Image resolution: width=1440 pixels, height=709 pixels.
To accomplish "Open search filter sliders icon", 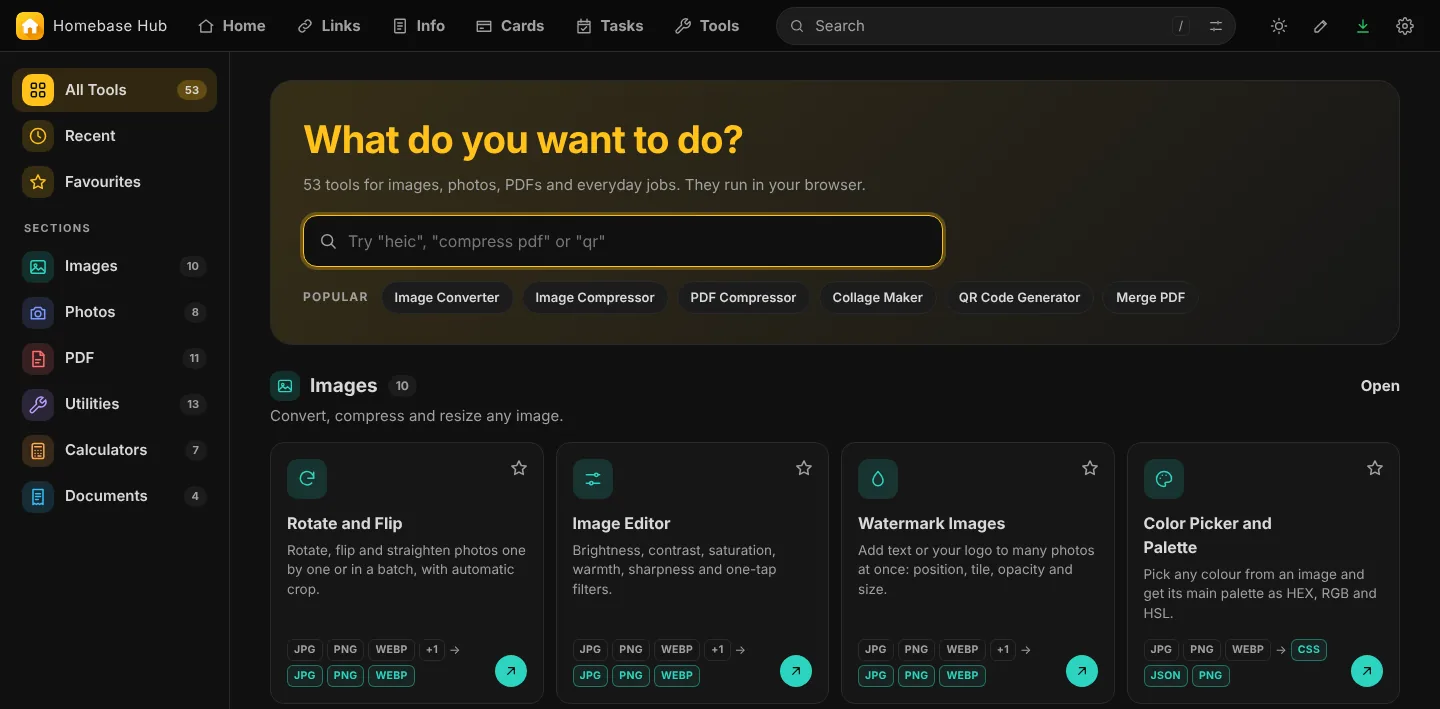I will tap(1216, 26).
